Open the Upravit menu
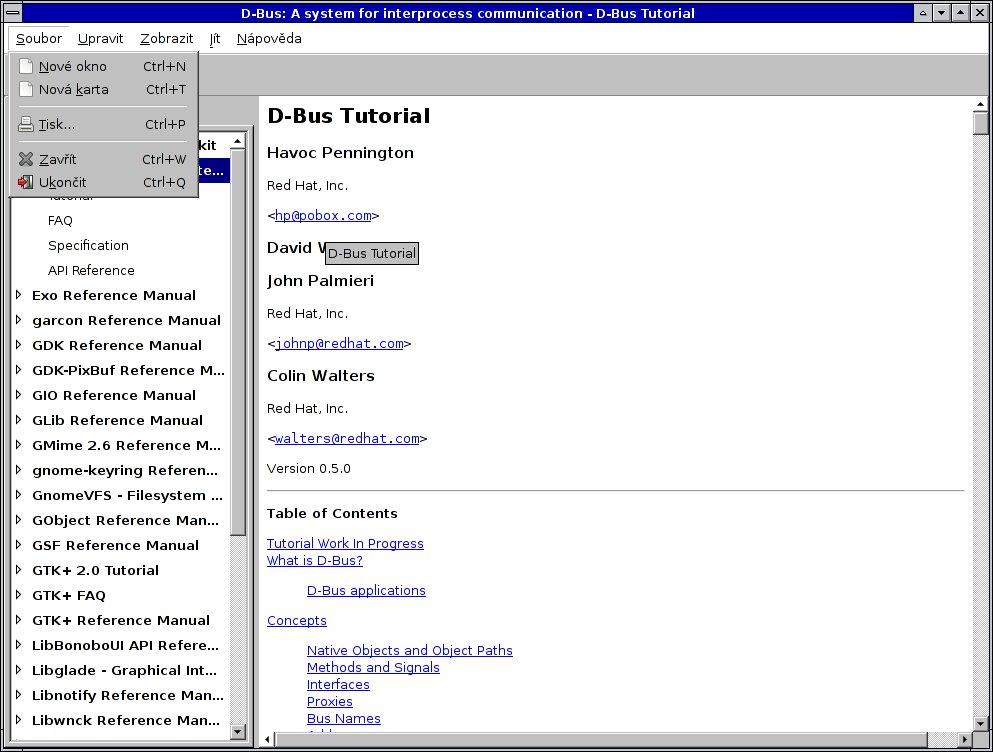The width and height of the screenshot is (993, 752). 100,39
